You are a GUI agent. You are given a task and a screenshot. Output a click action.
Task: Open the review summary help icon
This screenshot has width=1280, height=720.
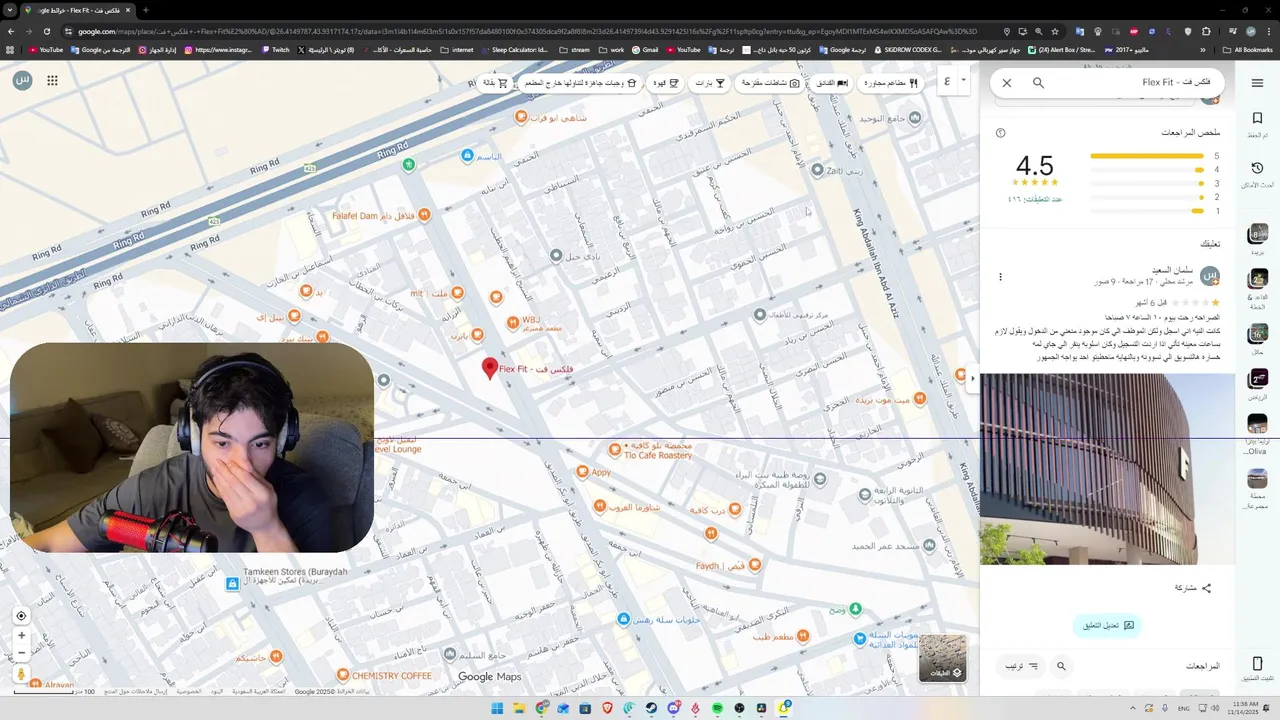tap(1000, 133)
